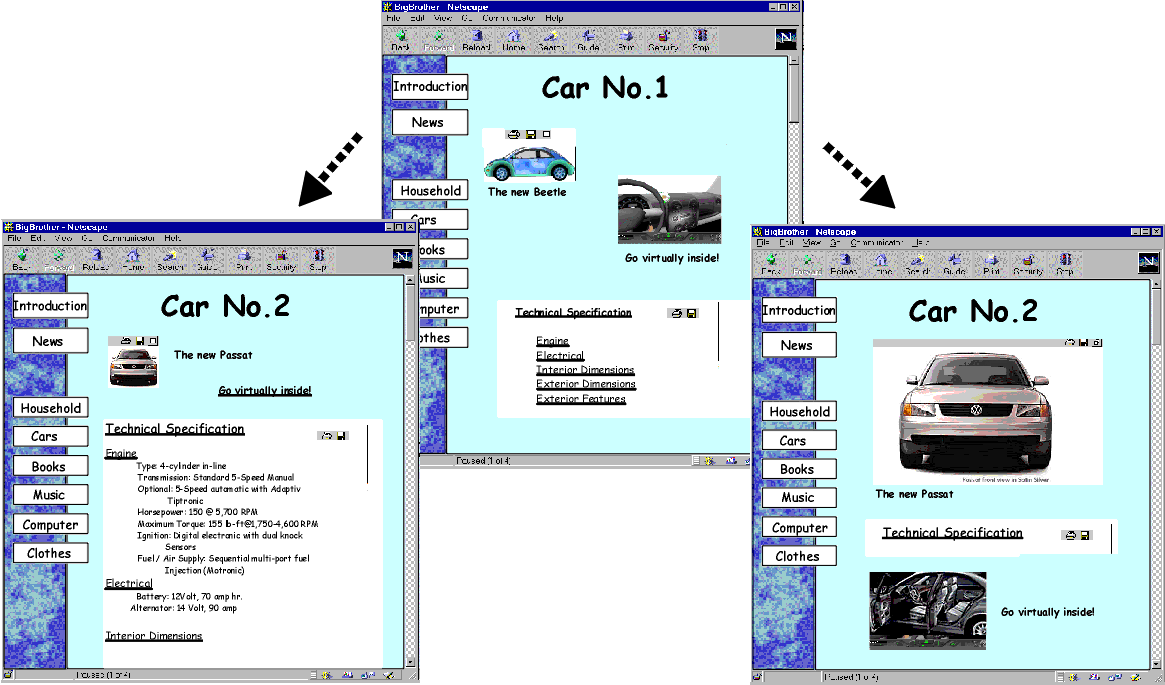Image resolution: width=1165 pixels, height=685 pixels.
Task: Open the Exterior Dimensions link in Car No.1 window
Action: (586, 384)
